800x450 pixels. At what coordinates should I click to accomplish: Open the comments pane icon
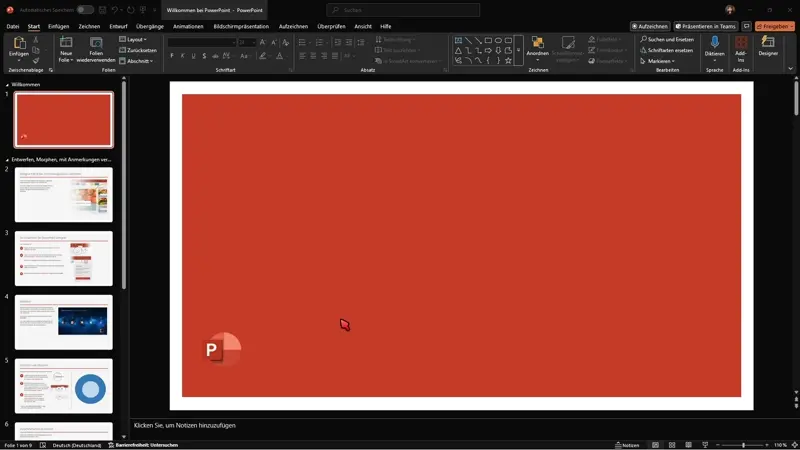click(746, 26)
